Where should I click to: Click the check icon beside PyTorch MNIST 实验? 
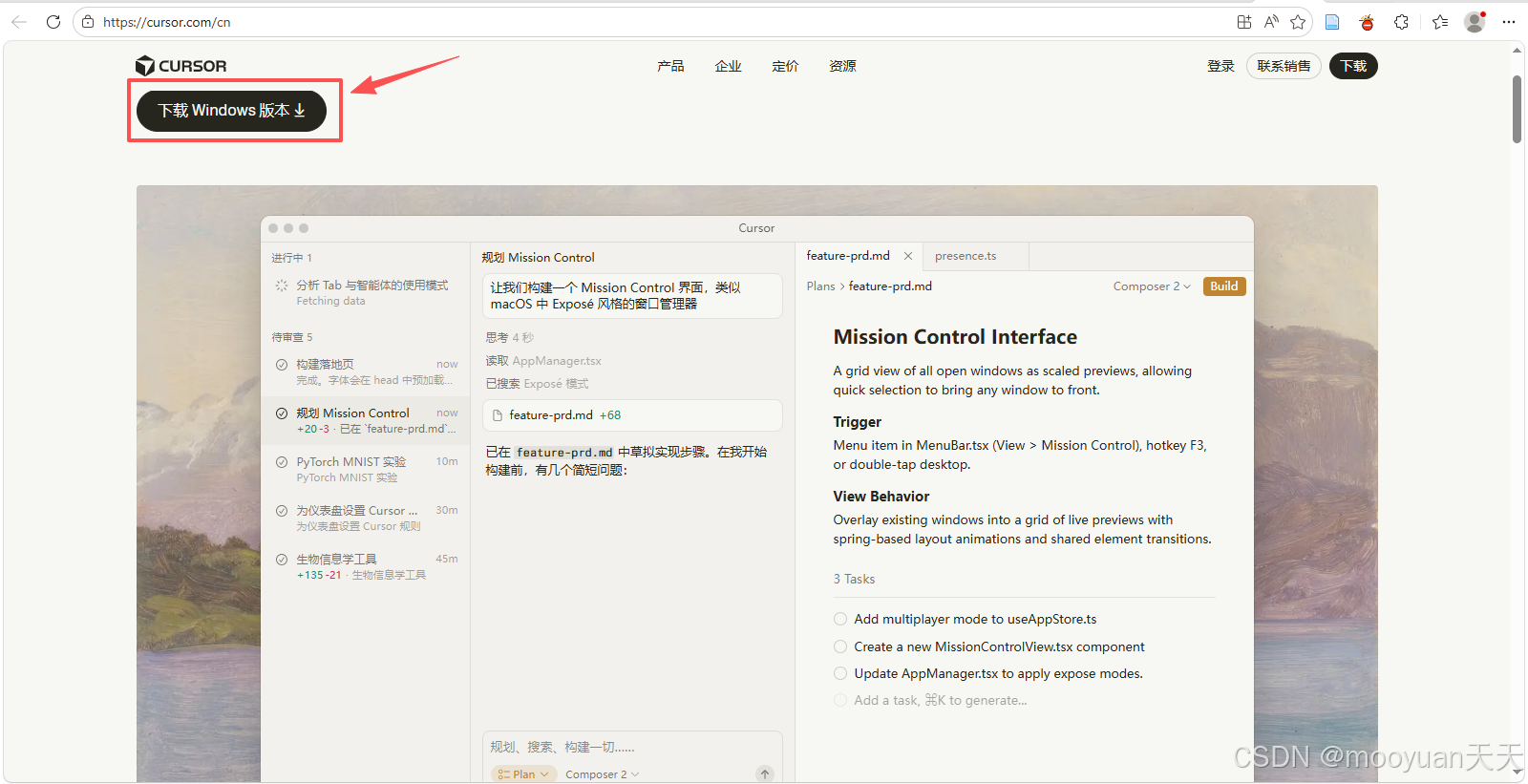(282, 462)
